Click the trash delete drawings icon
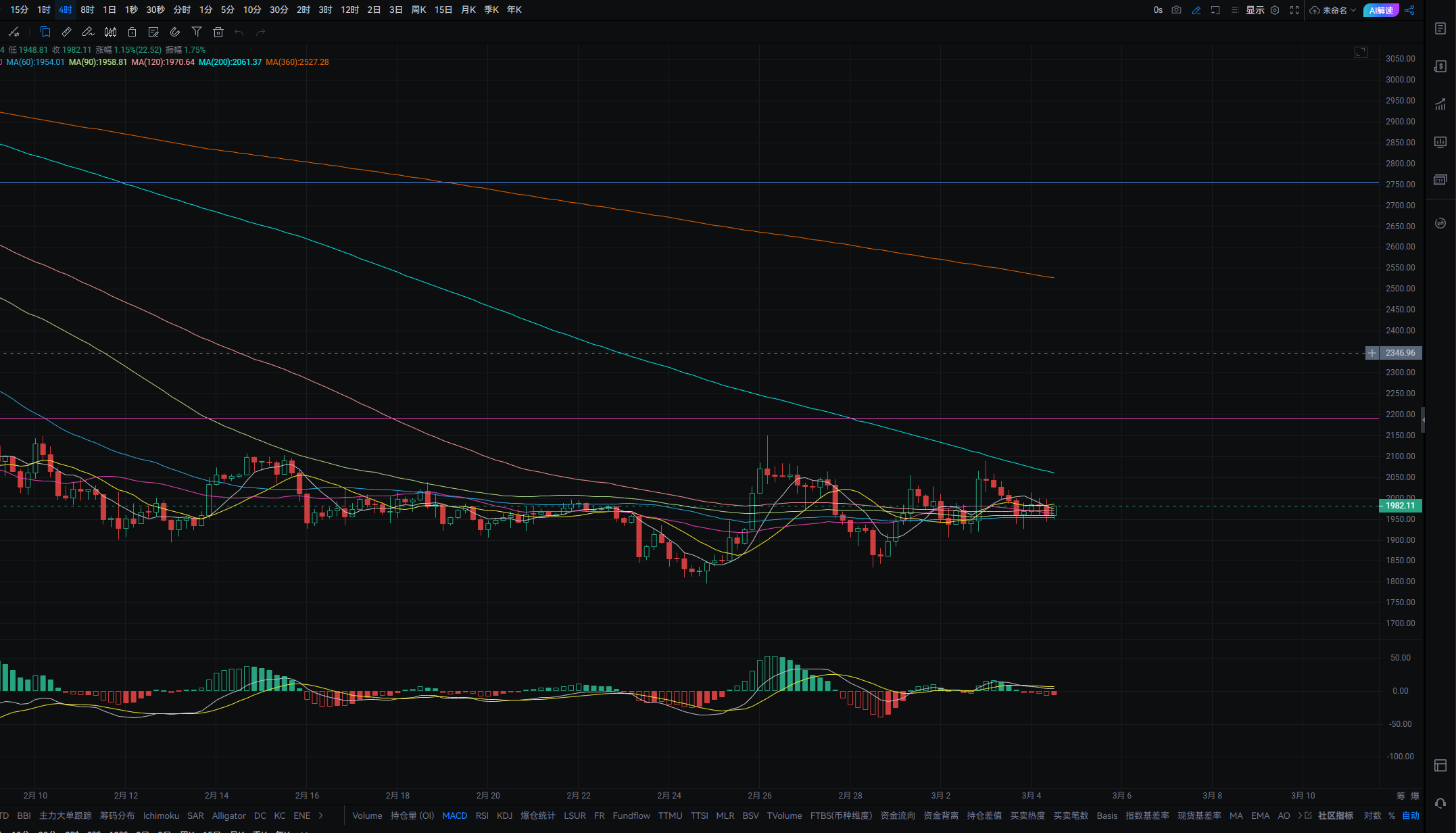 pyautogui.click(x=218, y=32)
